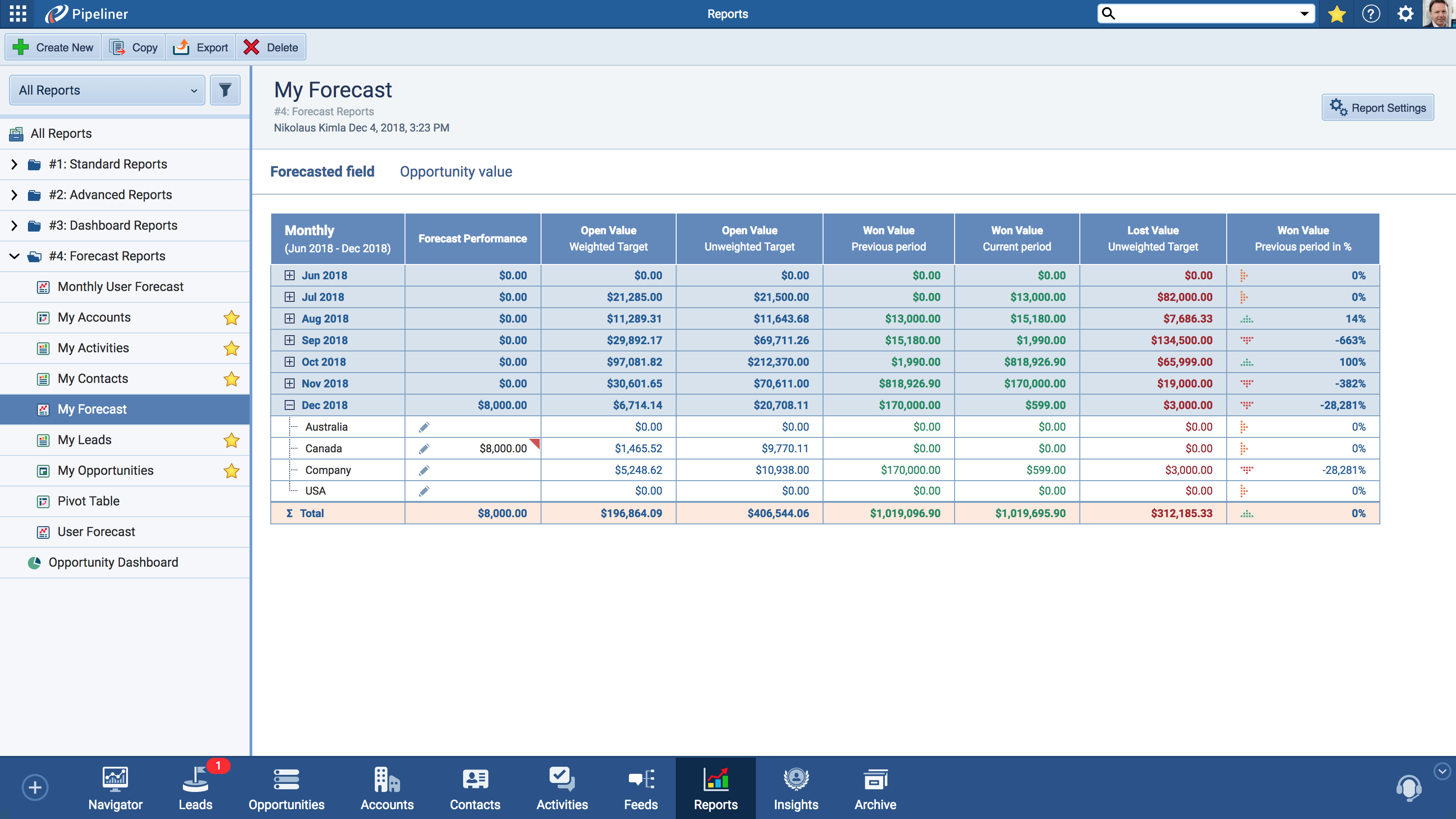Expand the Oct 2018 row
The width and height of the screenshot is (1456, 819).
tap(289, 362)
